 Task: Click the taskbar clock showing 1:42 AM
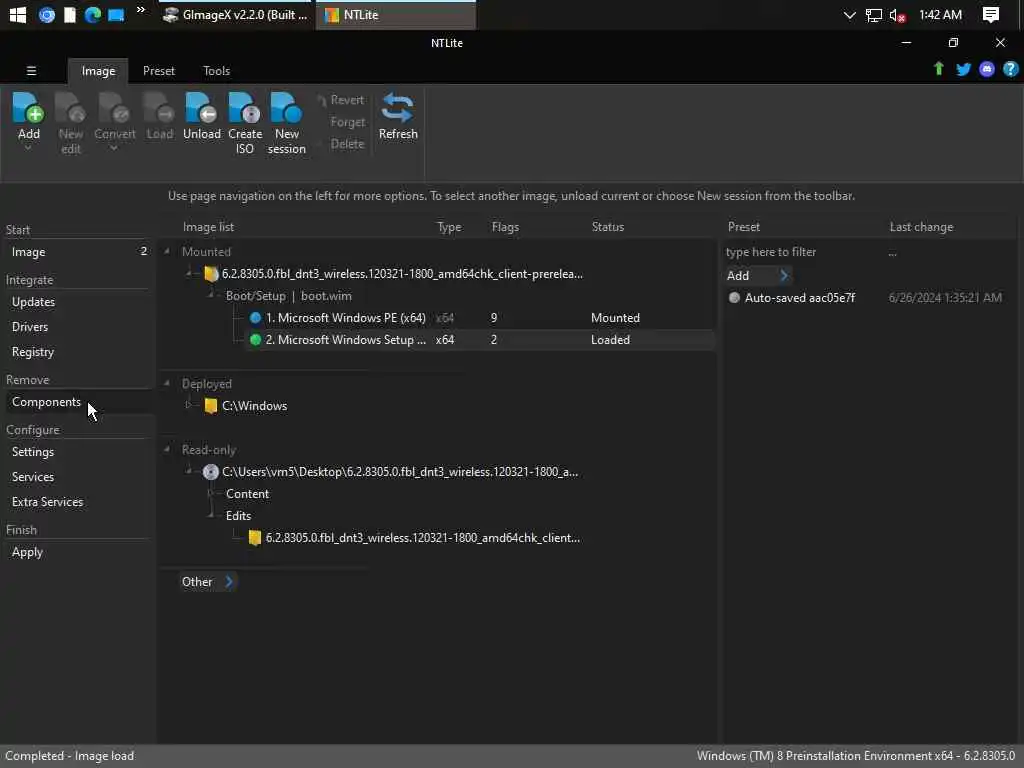tap(940, 14)
